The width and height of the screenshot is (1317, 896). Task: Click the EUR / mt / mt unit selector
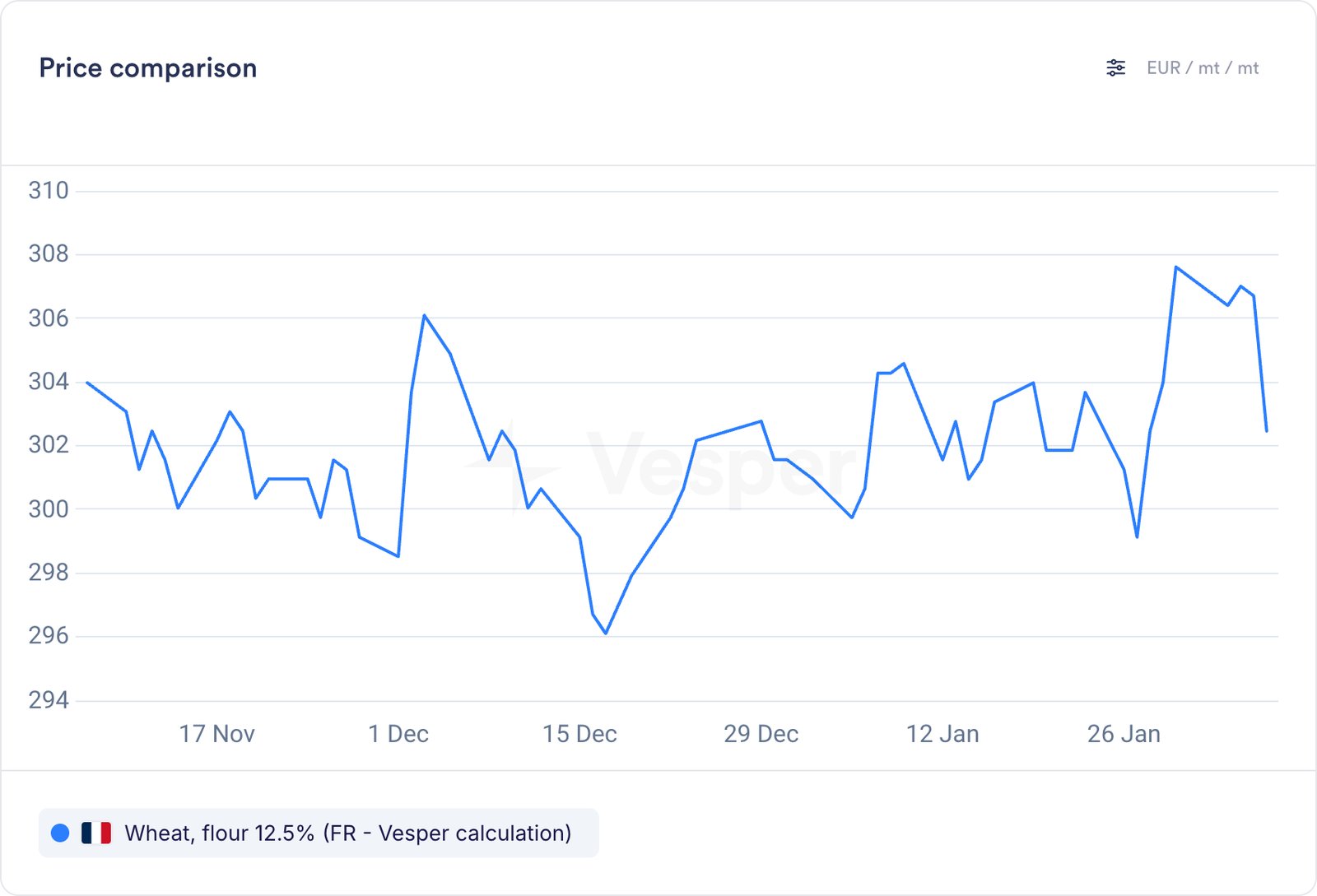[1202, 68]
